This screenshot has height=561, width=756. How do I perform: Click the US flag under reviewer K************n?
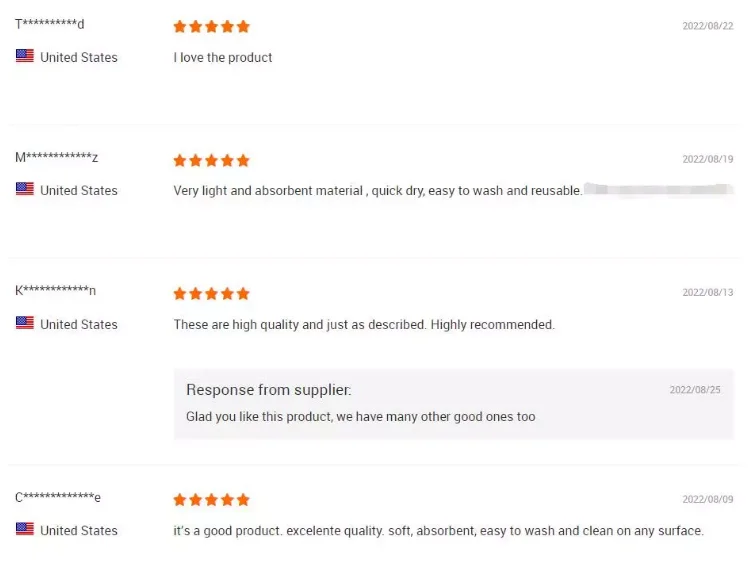click(x=24, y=323)
